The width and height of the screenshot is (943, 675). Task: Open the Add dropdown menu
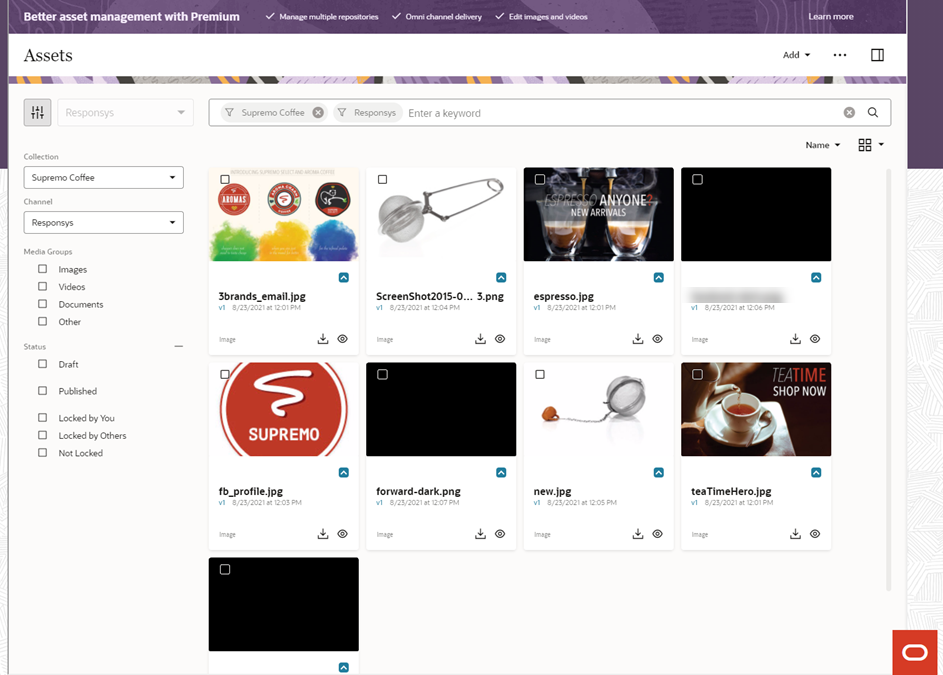pyautogui.click(x=796, y=55)
